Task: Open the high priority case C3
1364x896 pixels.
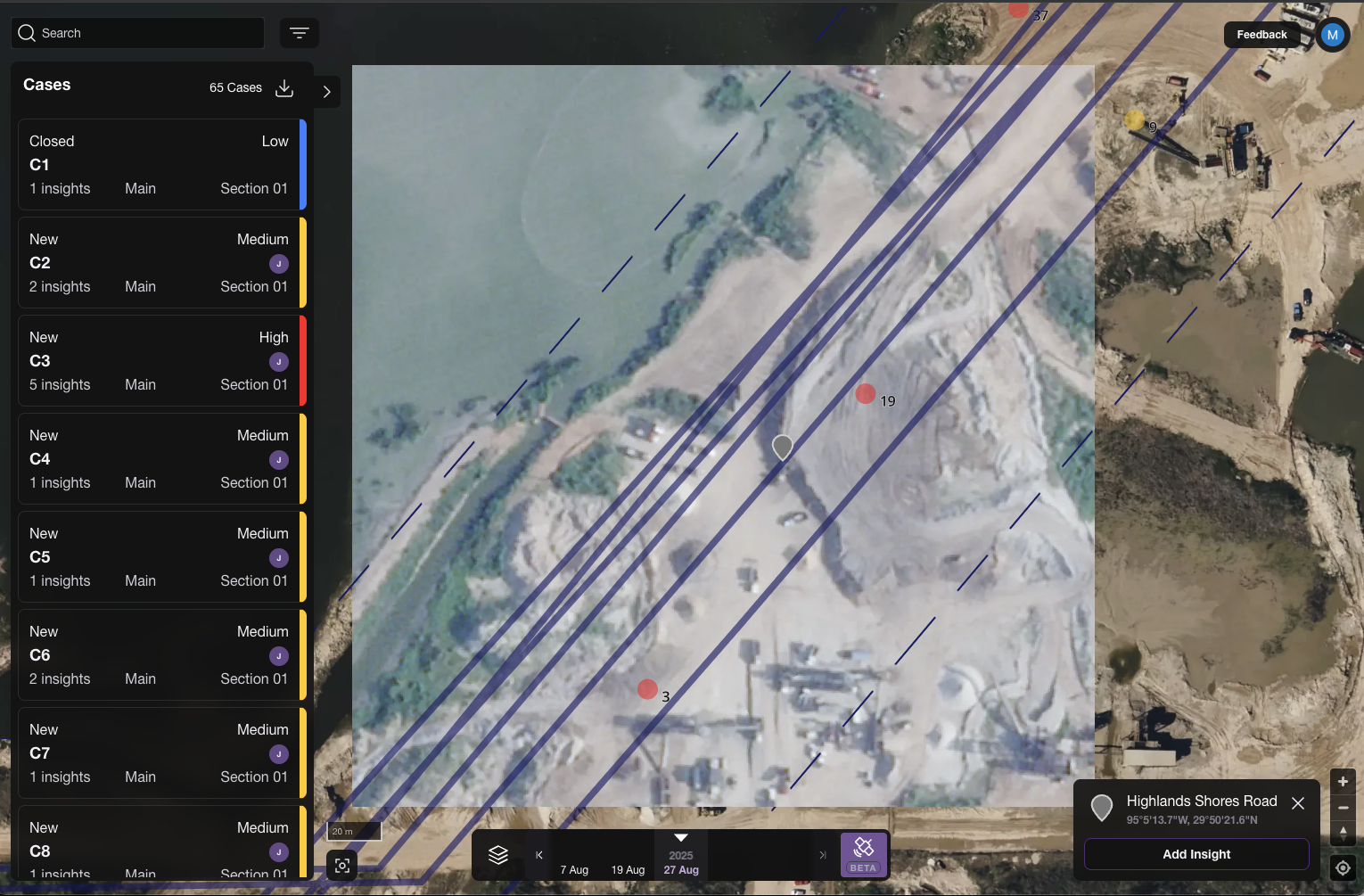Action: click(x=160, y=361)
